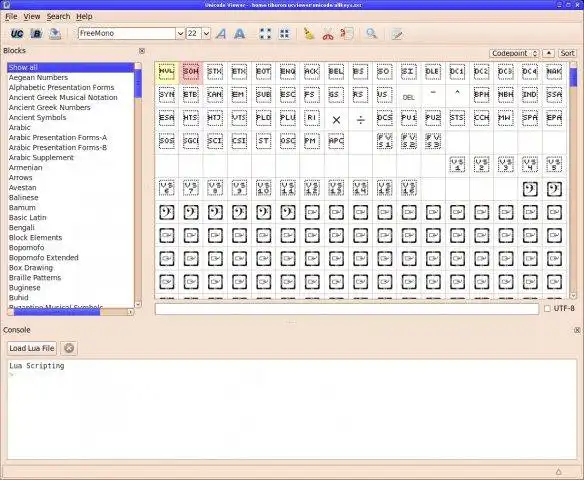Select Arrows block
This screenshot has width=584, height=480.
pos(20,178)
